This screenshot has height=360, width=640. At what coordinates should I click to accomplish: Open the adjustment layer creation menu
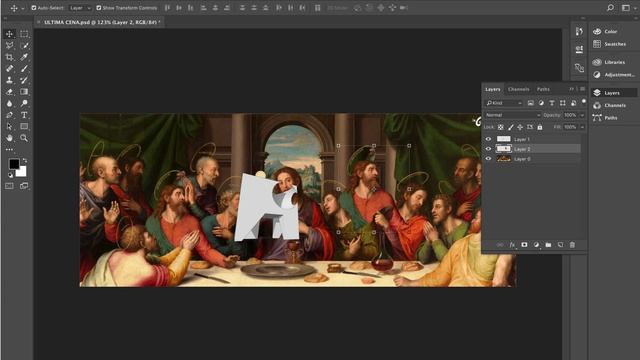(536, 244)
